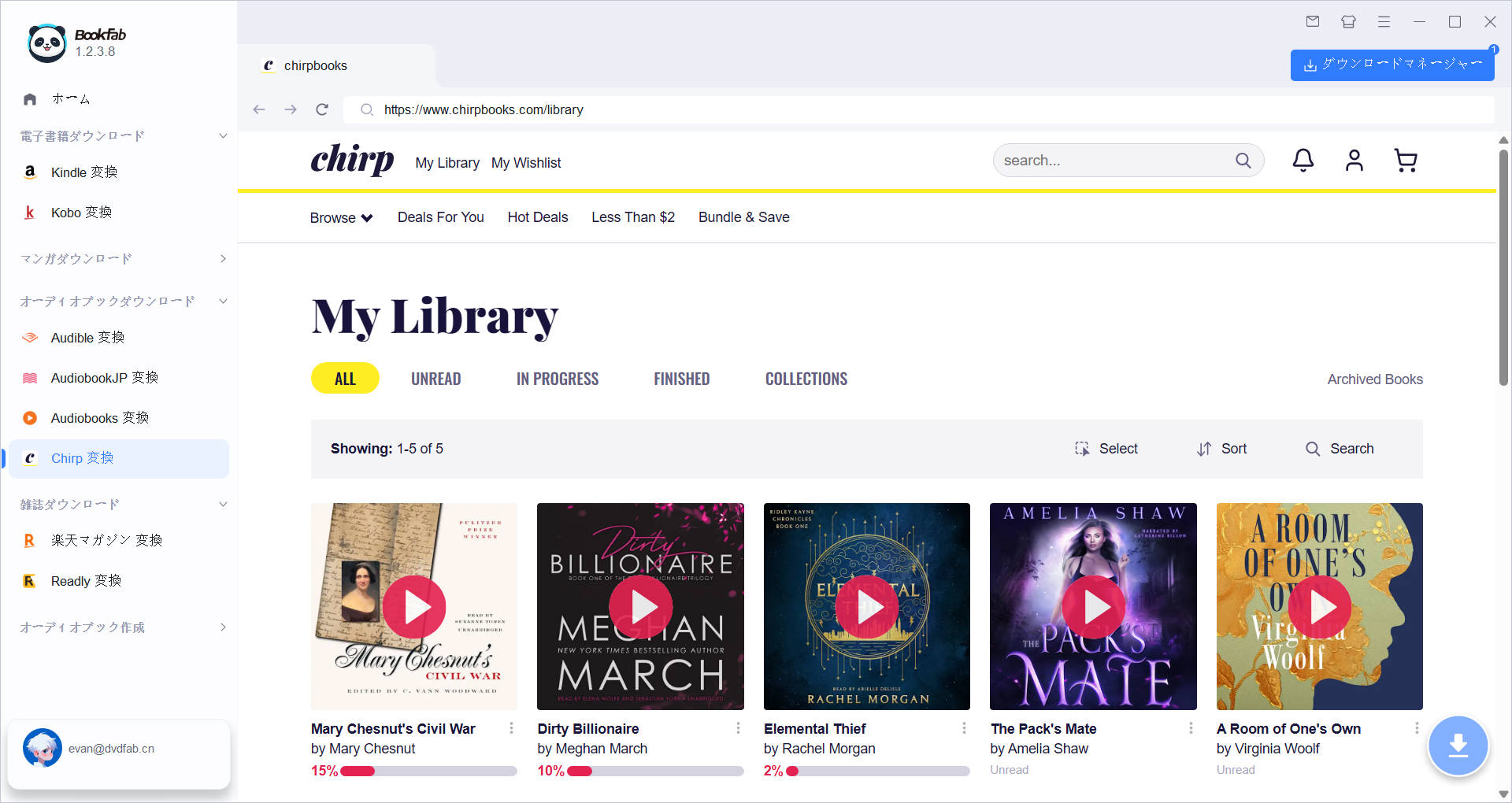Open Hot Deals

pos(538,217)
